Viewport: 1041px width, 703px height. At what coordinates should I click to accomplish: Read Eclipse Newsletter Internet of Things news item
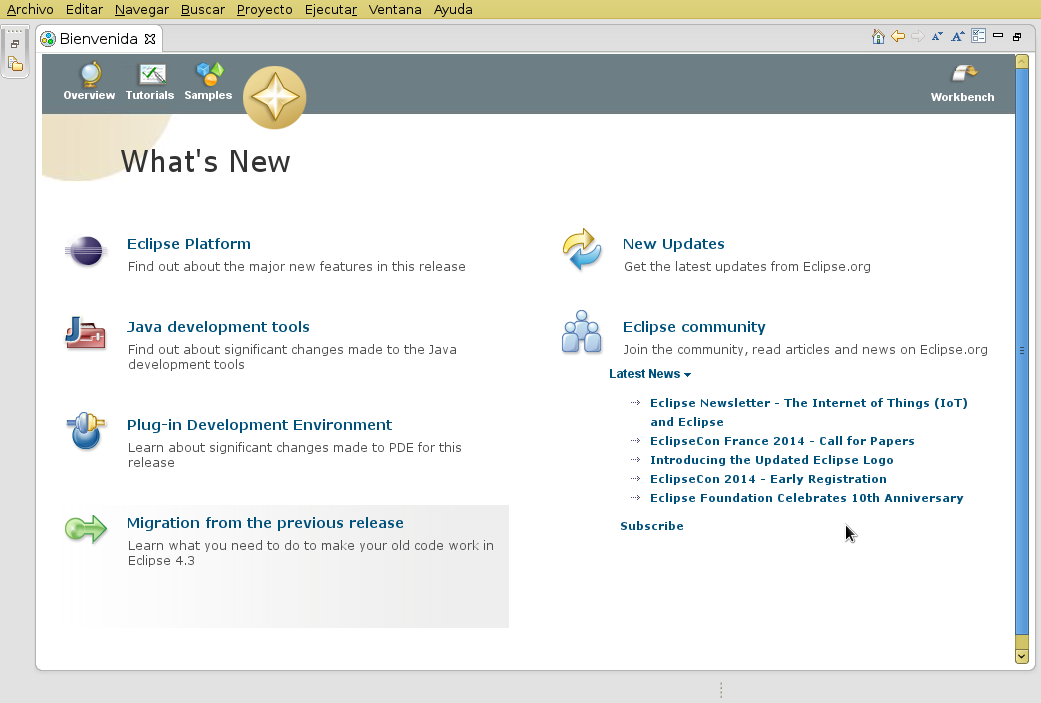click(x=809, y=412)
